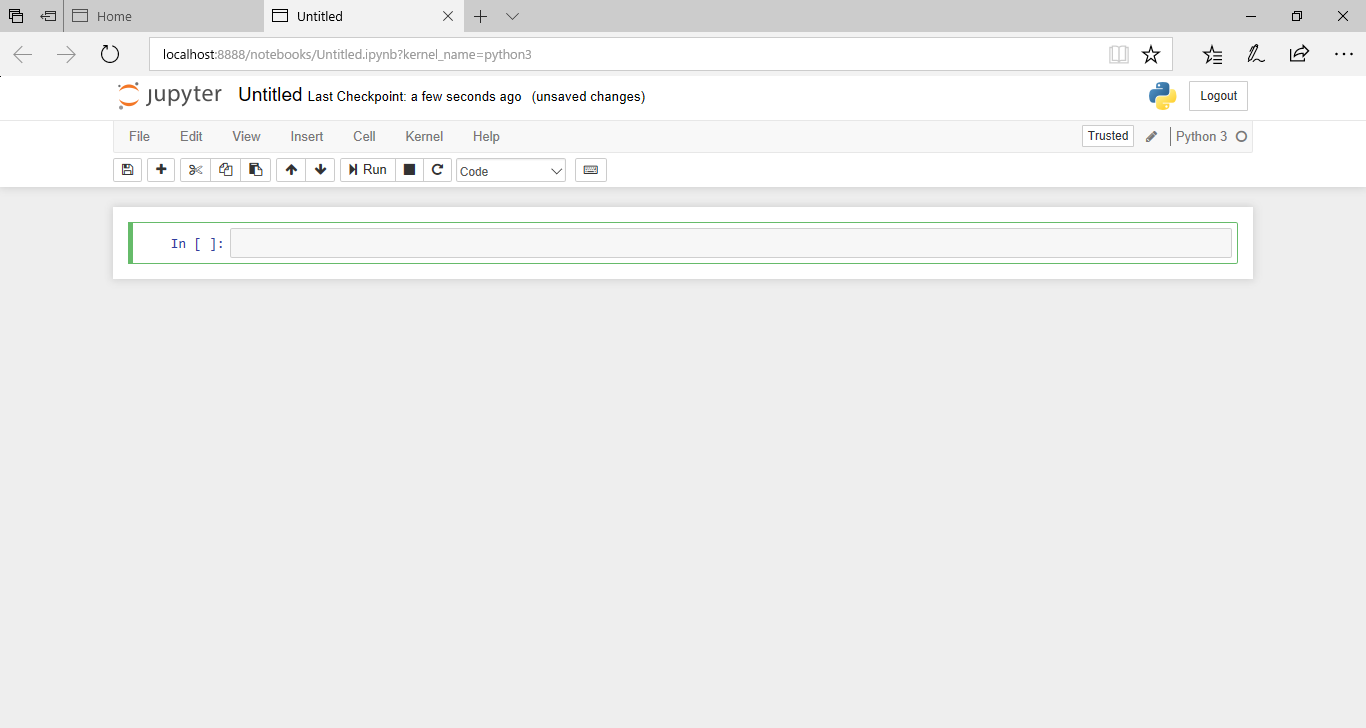Image resolution: width=1366 pixels, height=728 pixels.
Task: Paste a cell using the paste icon
Action: 255,169
